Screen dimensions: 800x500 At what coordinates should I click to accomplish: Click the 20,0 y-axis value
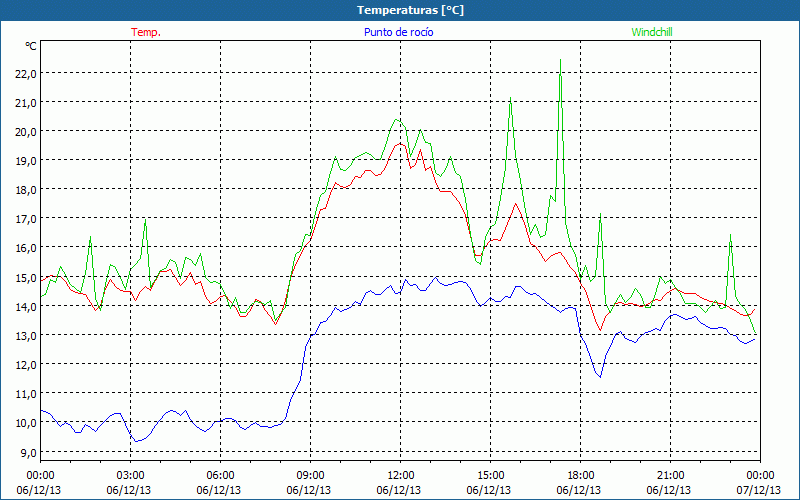pyautogui.click(x=26, y=132)
